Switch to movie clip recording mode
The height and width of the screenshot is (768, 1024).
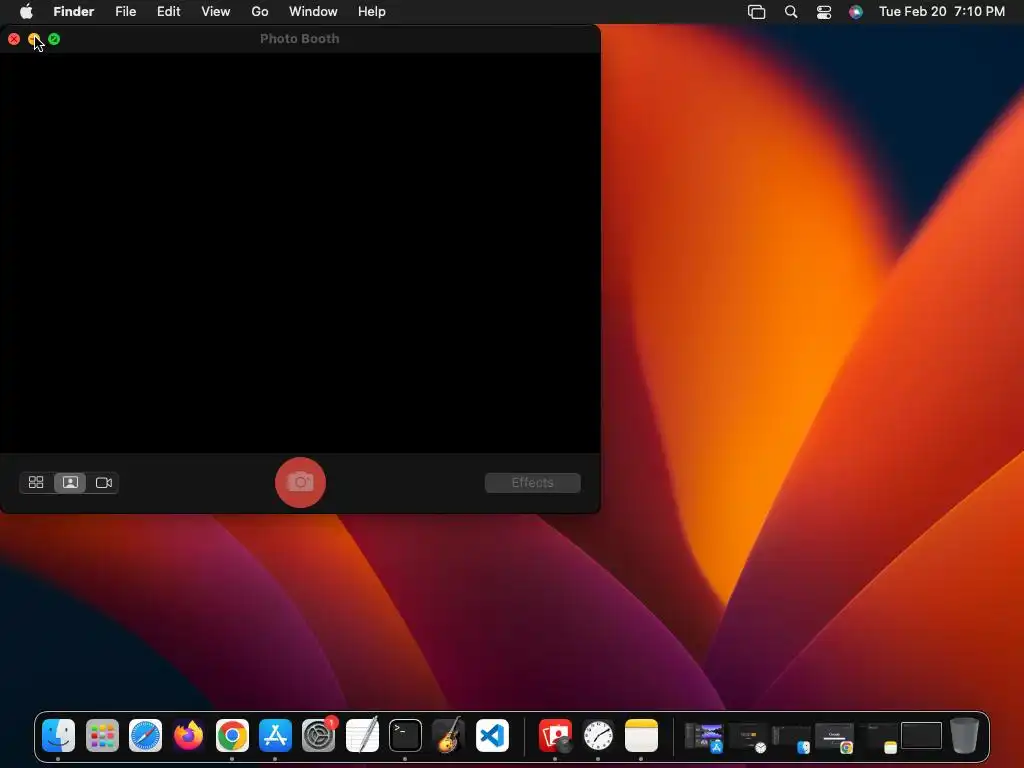104,483
